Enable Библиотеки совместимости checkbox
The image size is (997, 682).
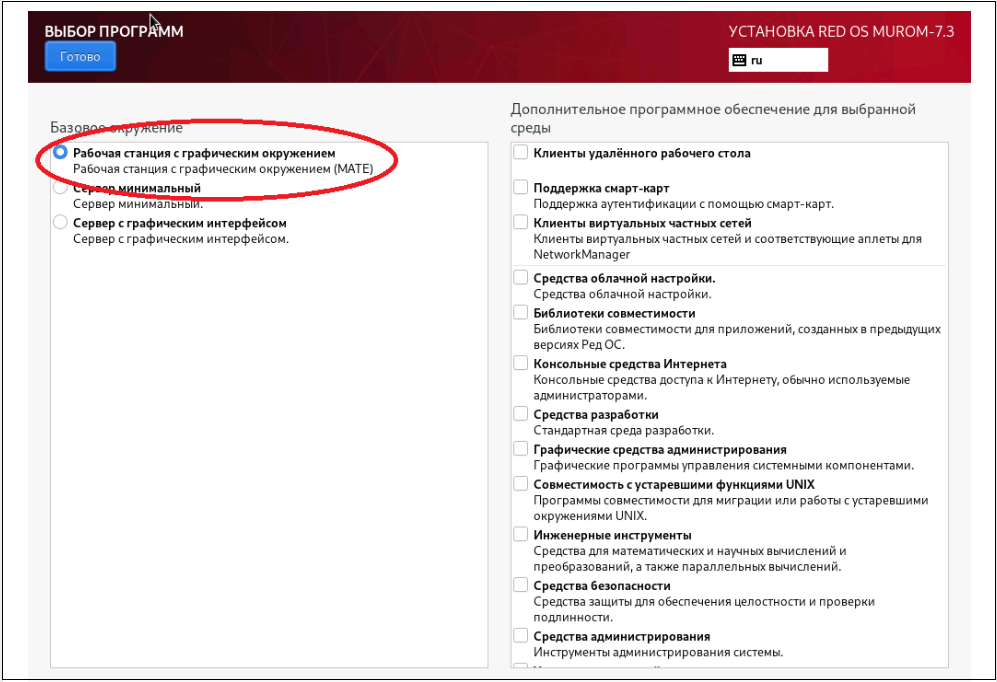coord(521,312)
